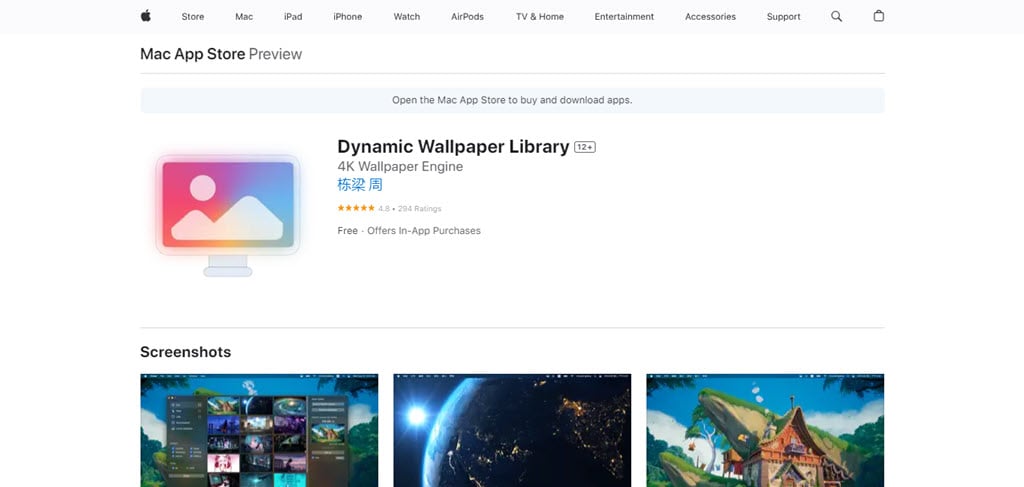Viewport: 1024px width, 487px height.
Task: Click the 12+ age rating badge
Action: click(584, 148)
